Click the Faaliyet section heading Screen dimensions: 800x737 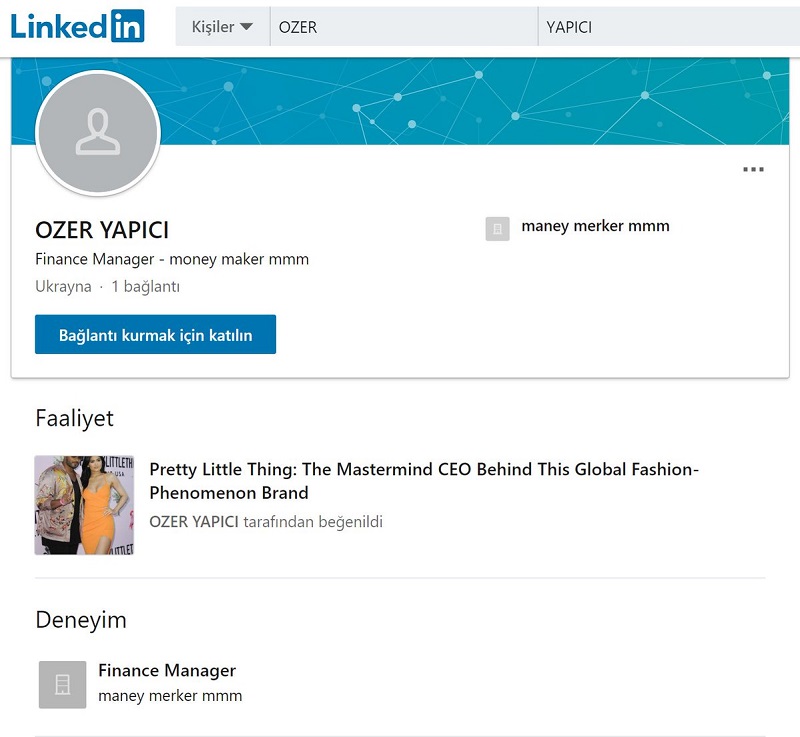tap(74, 418)
